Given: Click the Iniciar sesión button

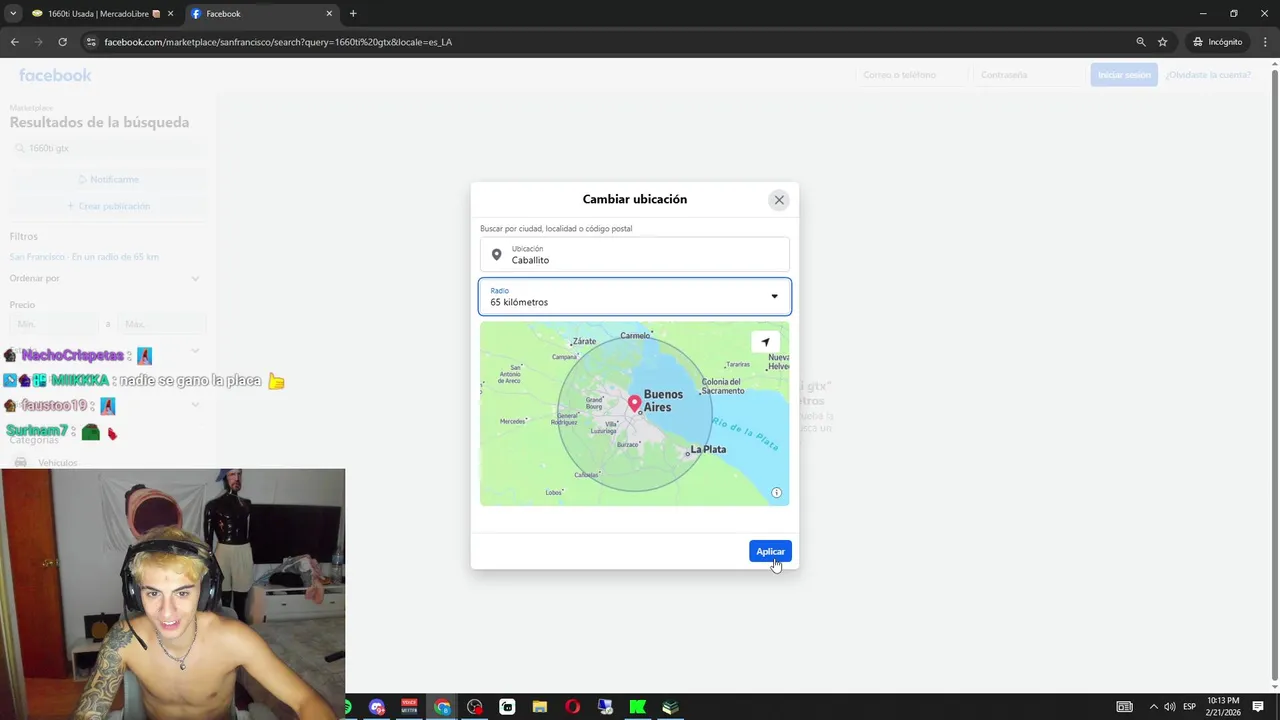Looking at the screenshot, I should click(1124, 75).
